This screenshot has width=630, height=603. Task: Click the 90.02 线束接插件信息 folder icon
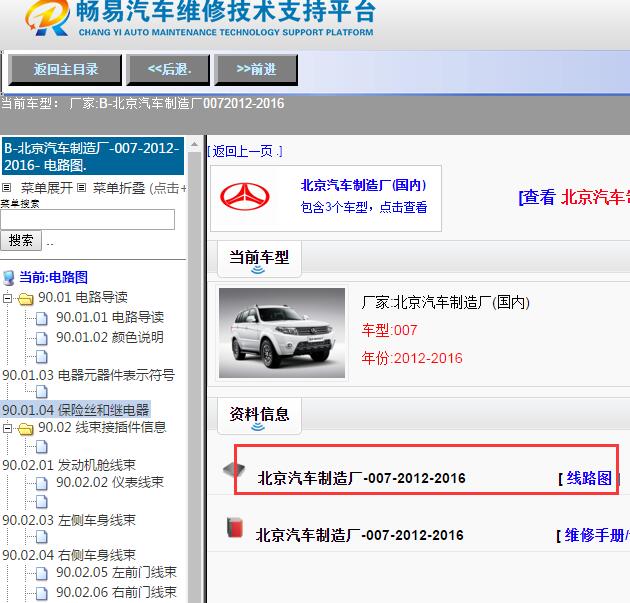[25, 429]
